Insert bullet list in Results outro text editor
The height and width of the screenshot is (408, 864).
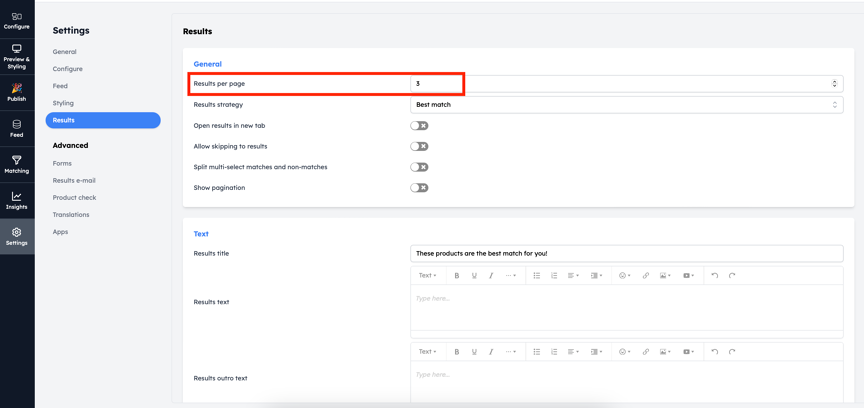coord(537,352)
